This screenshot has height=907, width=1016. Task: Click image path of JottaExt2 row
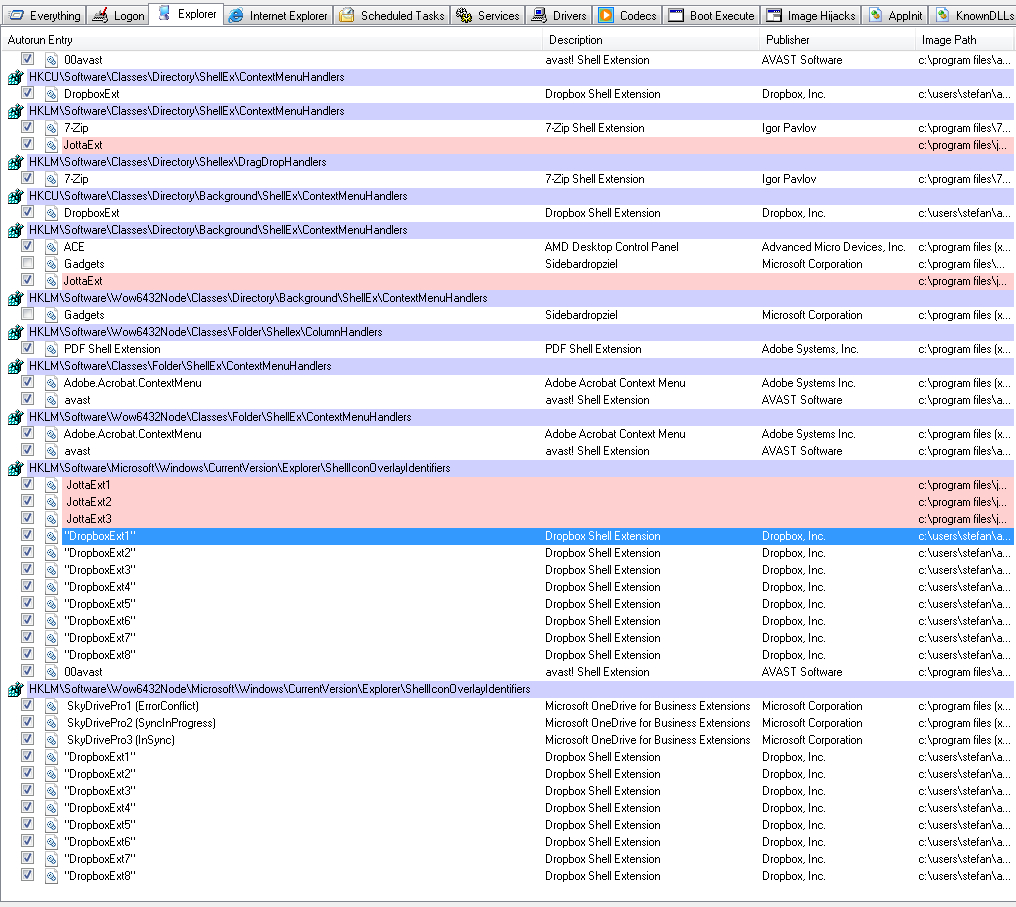[962, 502]
